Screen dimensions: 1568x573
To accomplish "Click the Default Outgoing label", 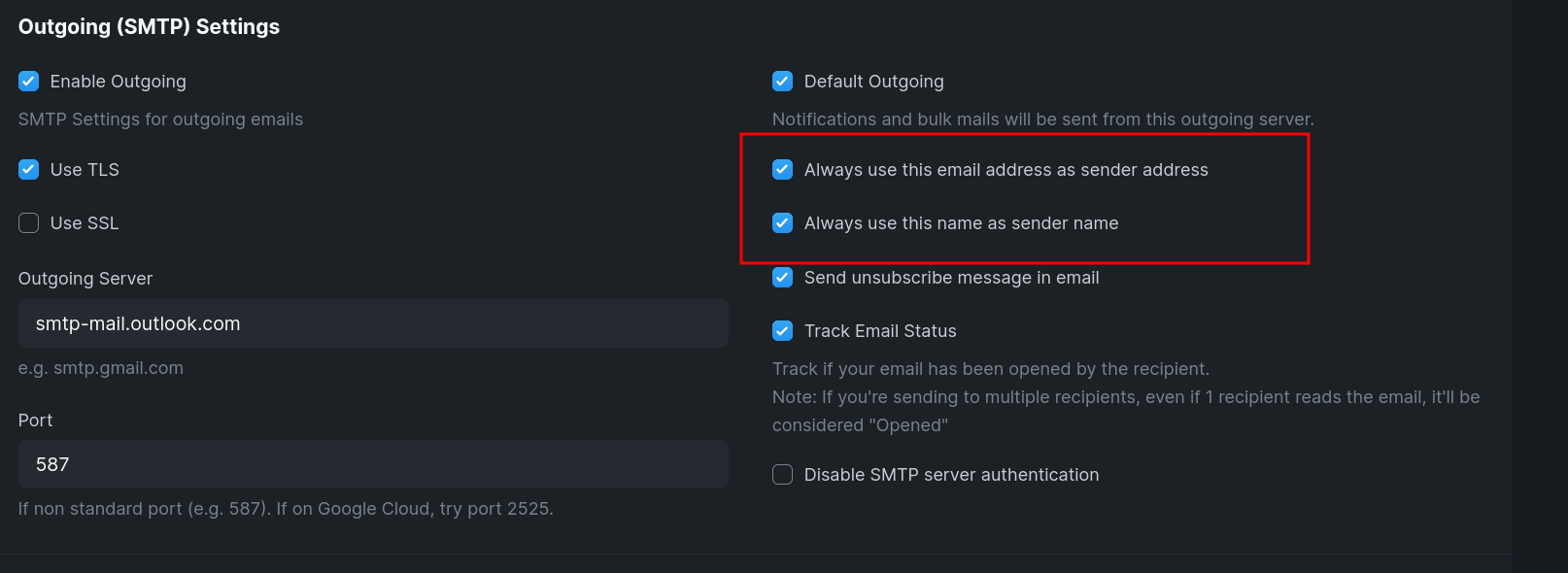I will point(874,82).
